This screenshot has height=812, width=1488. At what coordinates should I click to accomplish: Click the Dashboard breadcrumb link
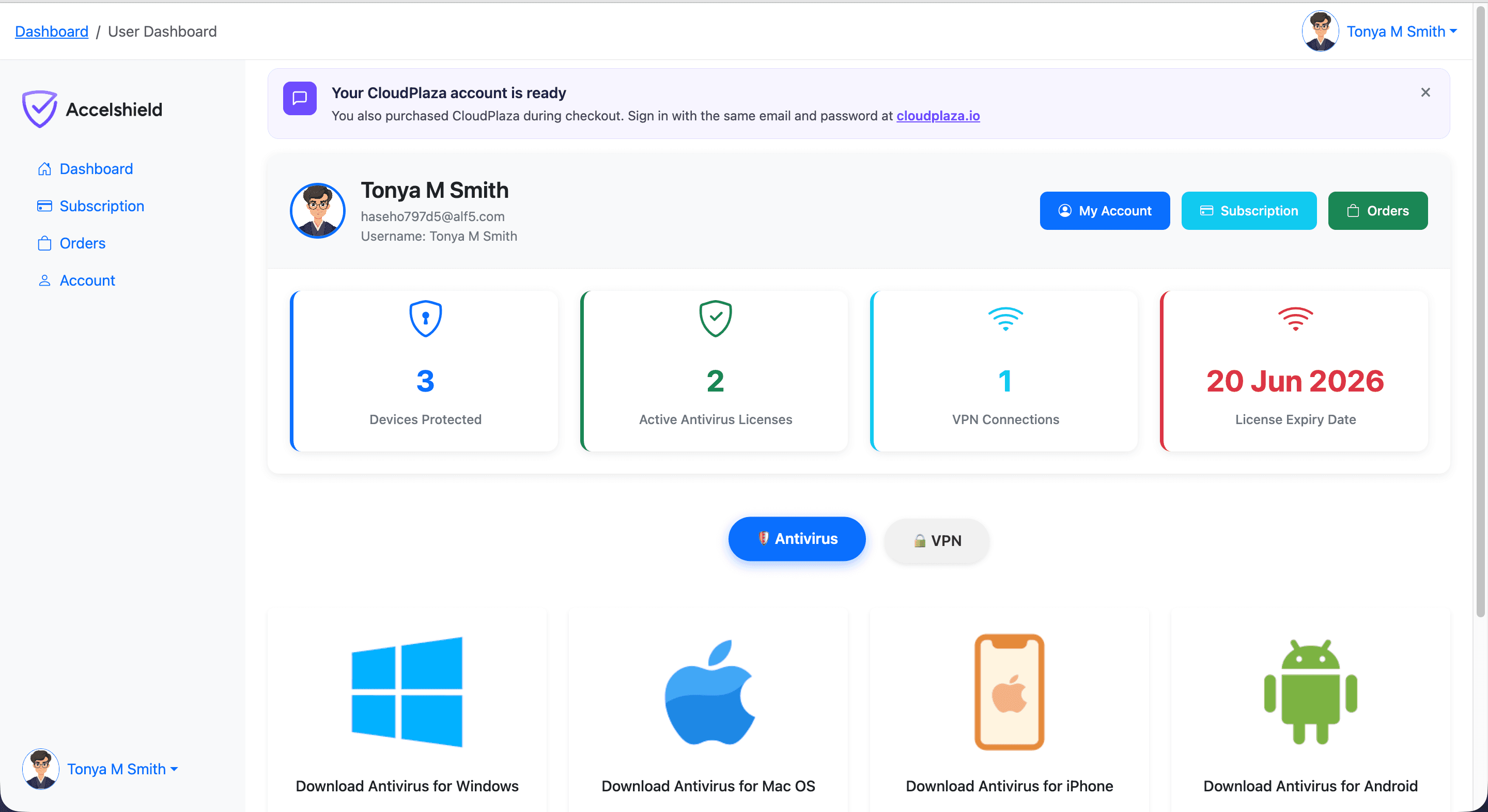(52, 31)
